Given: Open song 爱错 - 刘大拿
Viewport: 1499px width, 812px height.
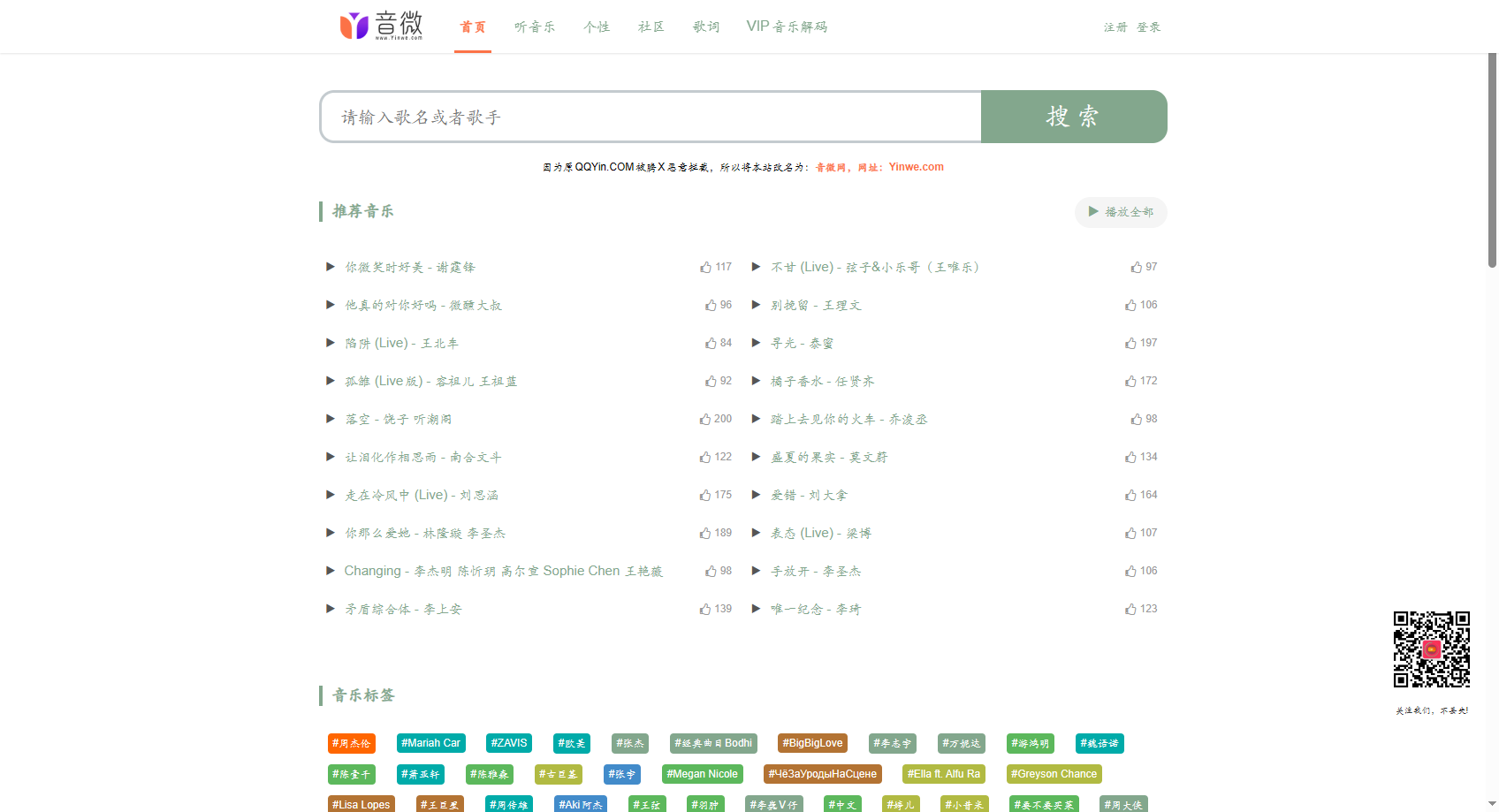Looking at the screenshot, I should 810,495.
